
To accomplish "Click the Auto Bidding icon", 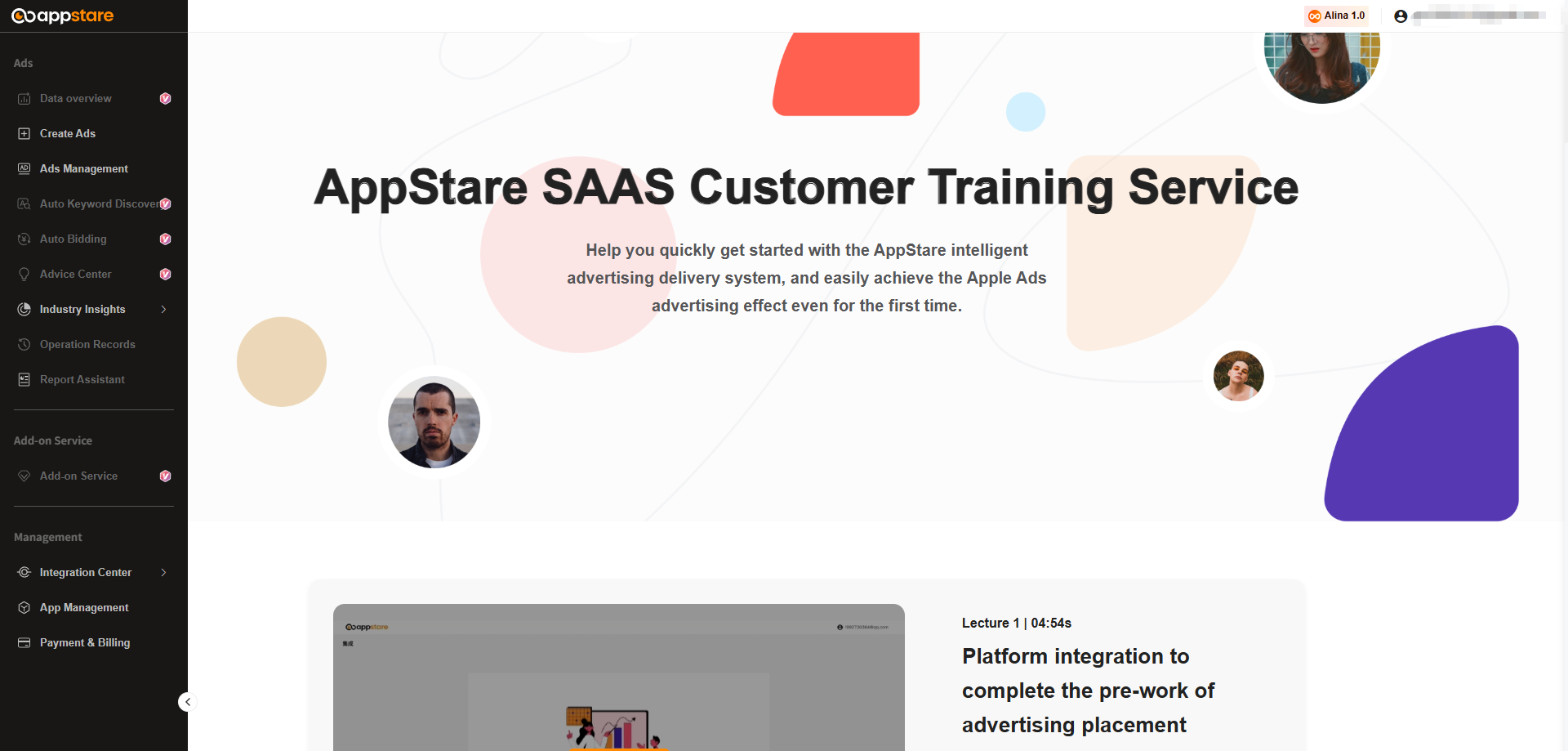I will (24, 239).
